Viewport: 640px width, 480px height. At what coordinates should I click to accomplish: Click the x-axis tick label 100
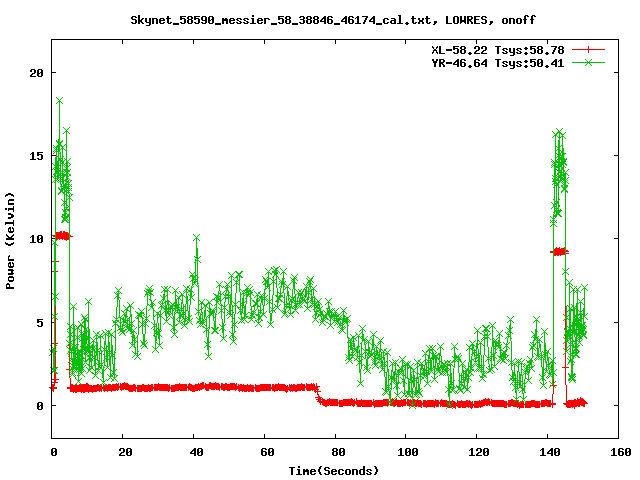tap(408, 452)
